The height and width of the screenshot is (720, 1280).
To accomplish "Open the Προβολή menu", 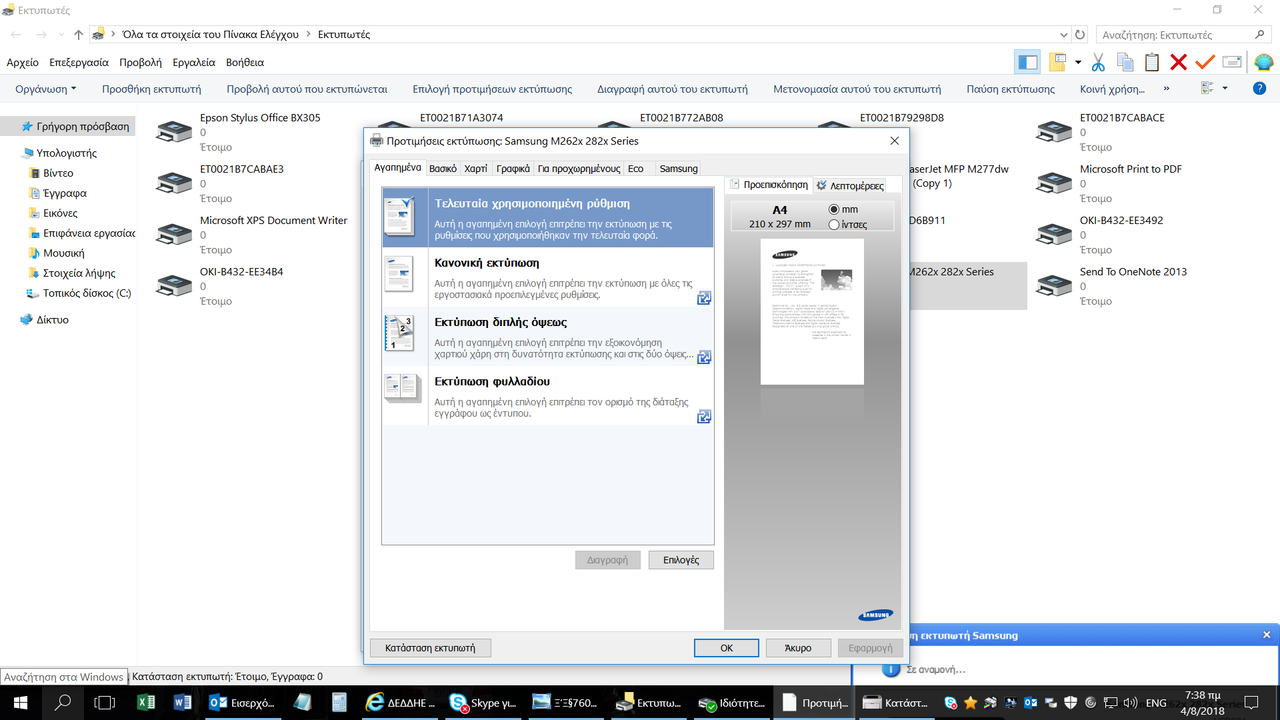I will (x=140, y=62).
